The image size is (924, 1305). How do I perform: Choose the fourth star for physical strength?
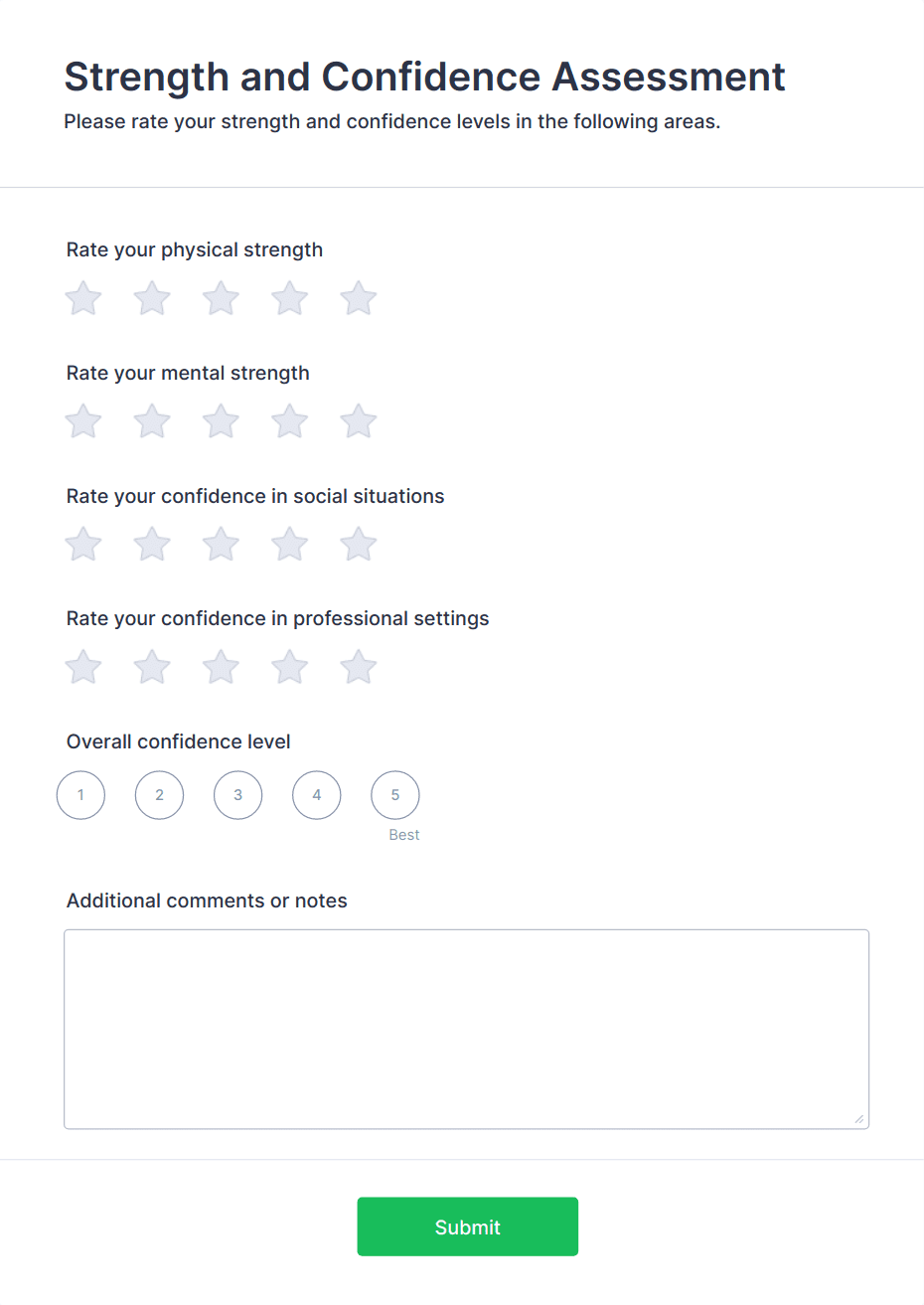tap(289, 298)
